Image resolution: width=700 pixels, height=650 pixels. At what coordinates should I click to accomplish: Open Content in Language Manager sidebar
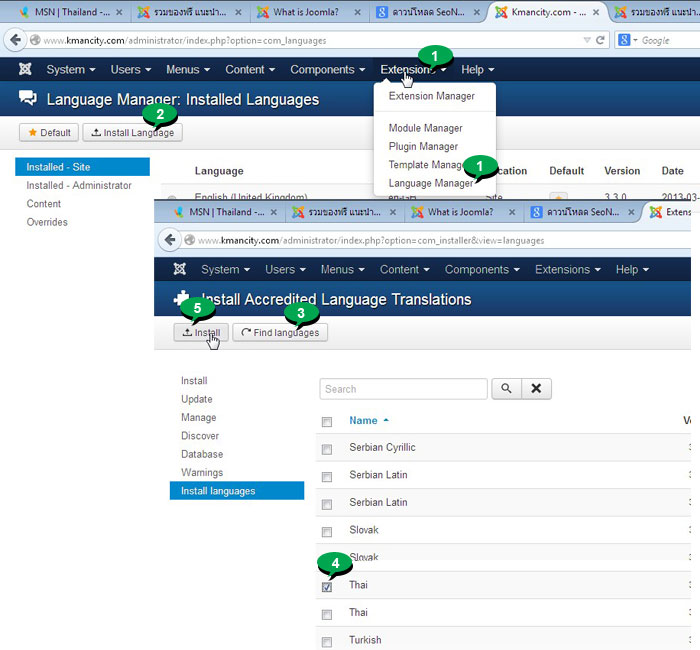click(43, 204)
